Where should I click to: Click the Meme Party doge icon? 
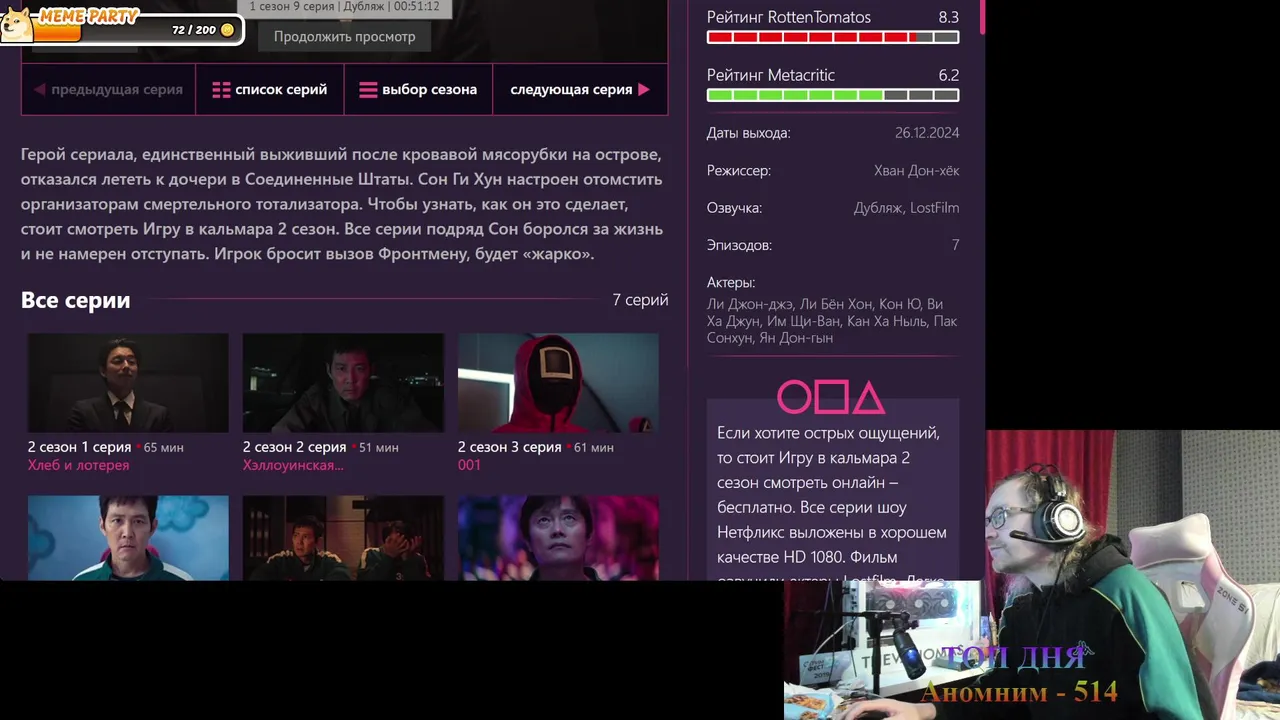click(17, 26)
